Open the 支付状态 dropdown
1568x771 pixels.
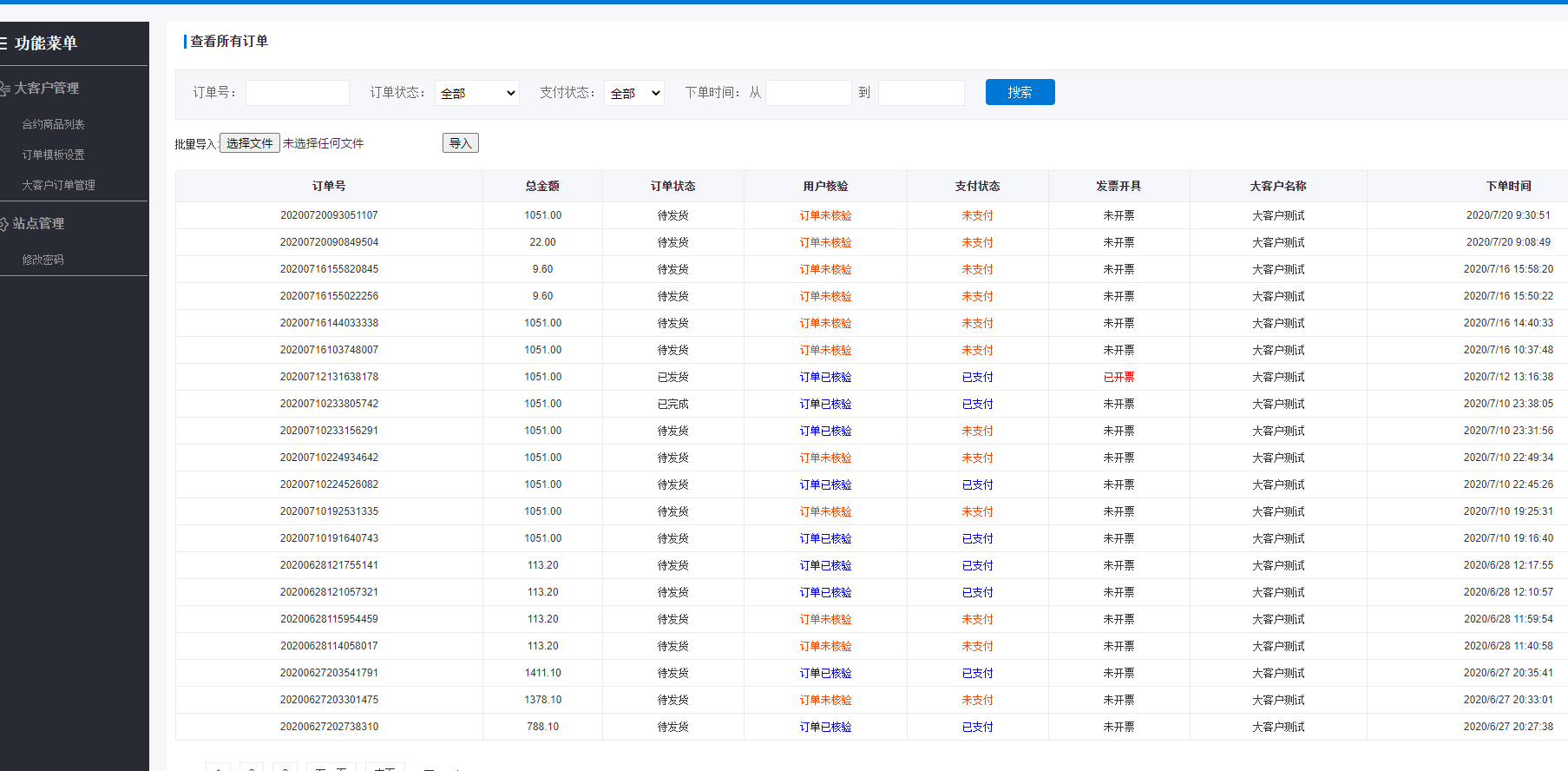[634, 93]
